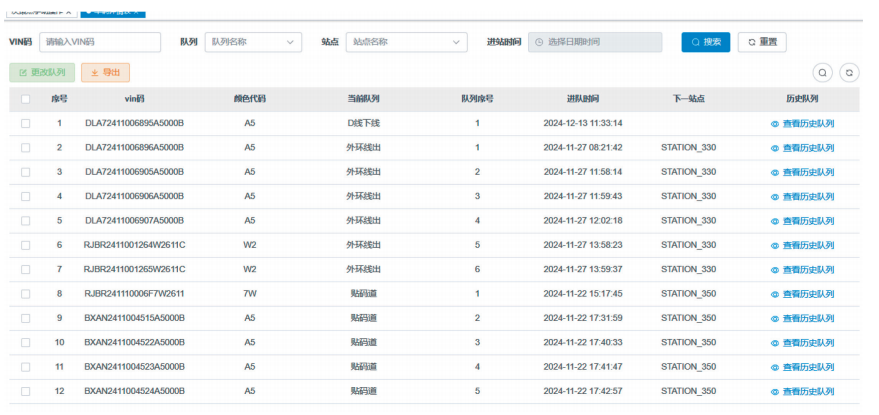Click the eye icon in row 6

(774, 245)
